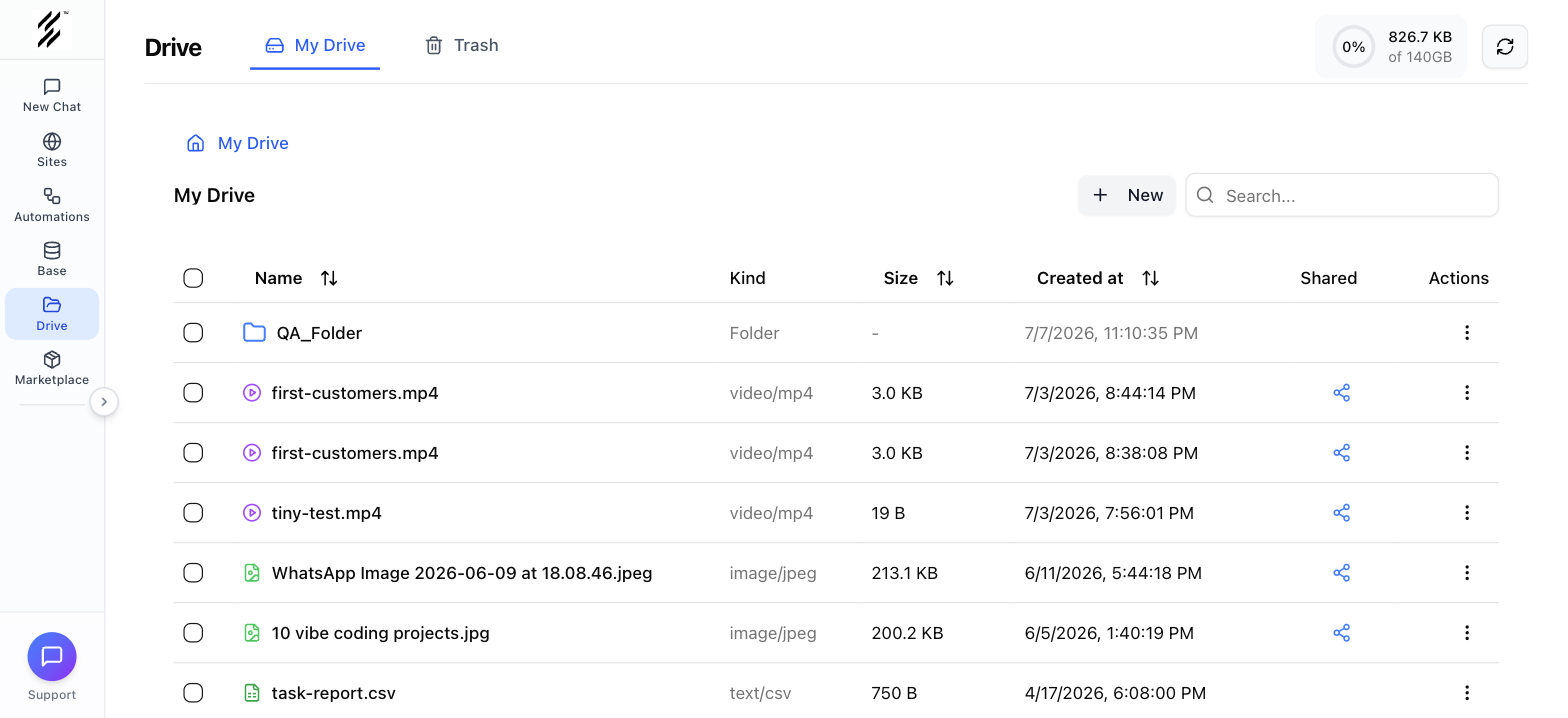The width and height of the screenshot is (1568, 718).
Task: Click the share icon for tiny-test.mp4
Action: [1342, 513]
